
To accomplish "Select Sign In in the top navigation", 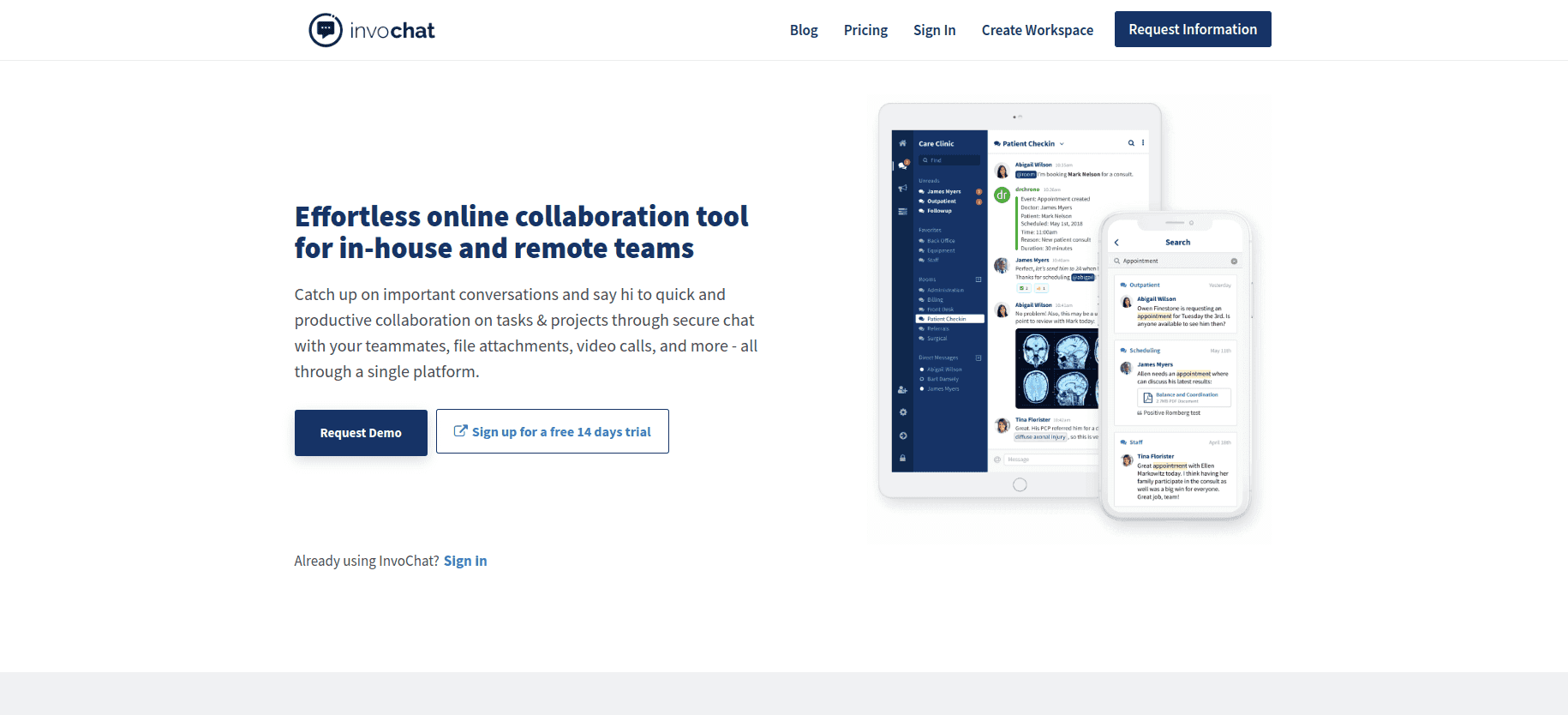I will [x=934, y=30].
